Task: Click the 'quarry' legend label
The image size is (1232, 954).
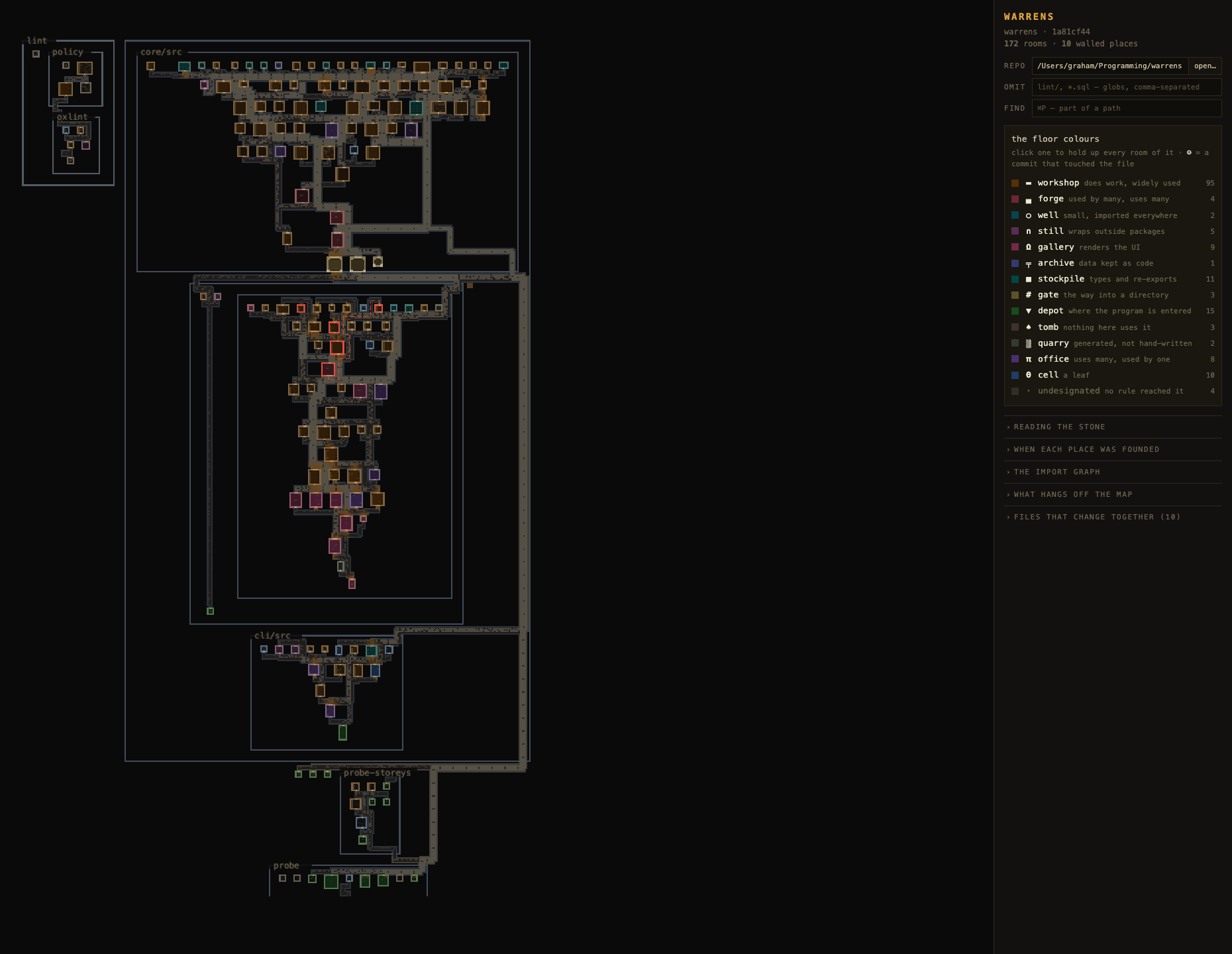Action: (1053, 343)
